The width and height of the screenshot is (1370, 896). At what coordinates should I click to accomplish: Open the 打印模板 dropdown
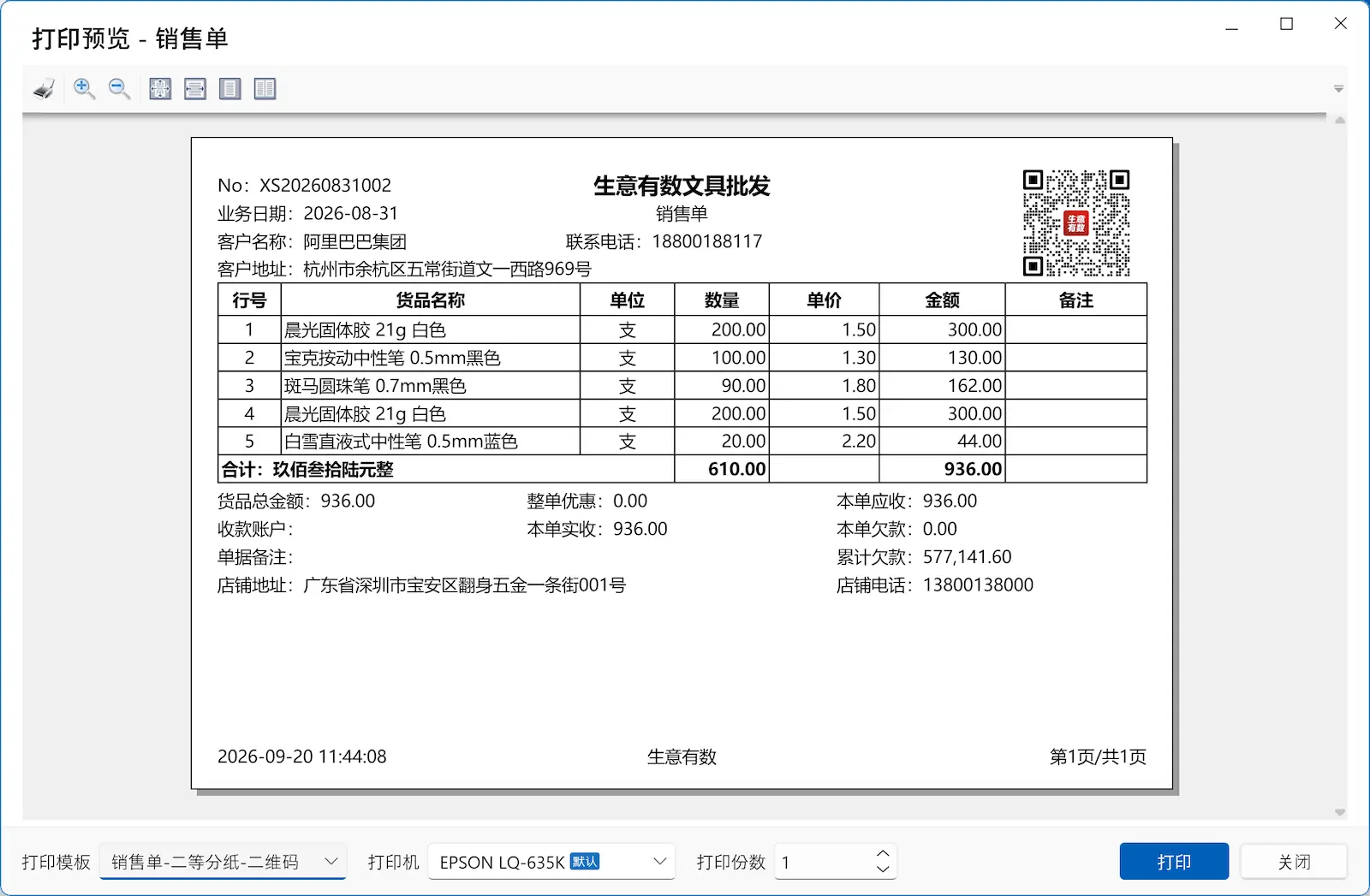223,862
